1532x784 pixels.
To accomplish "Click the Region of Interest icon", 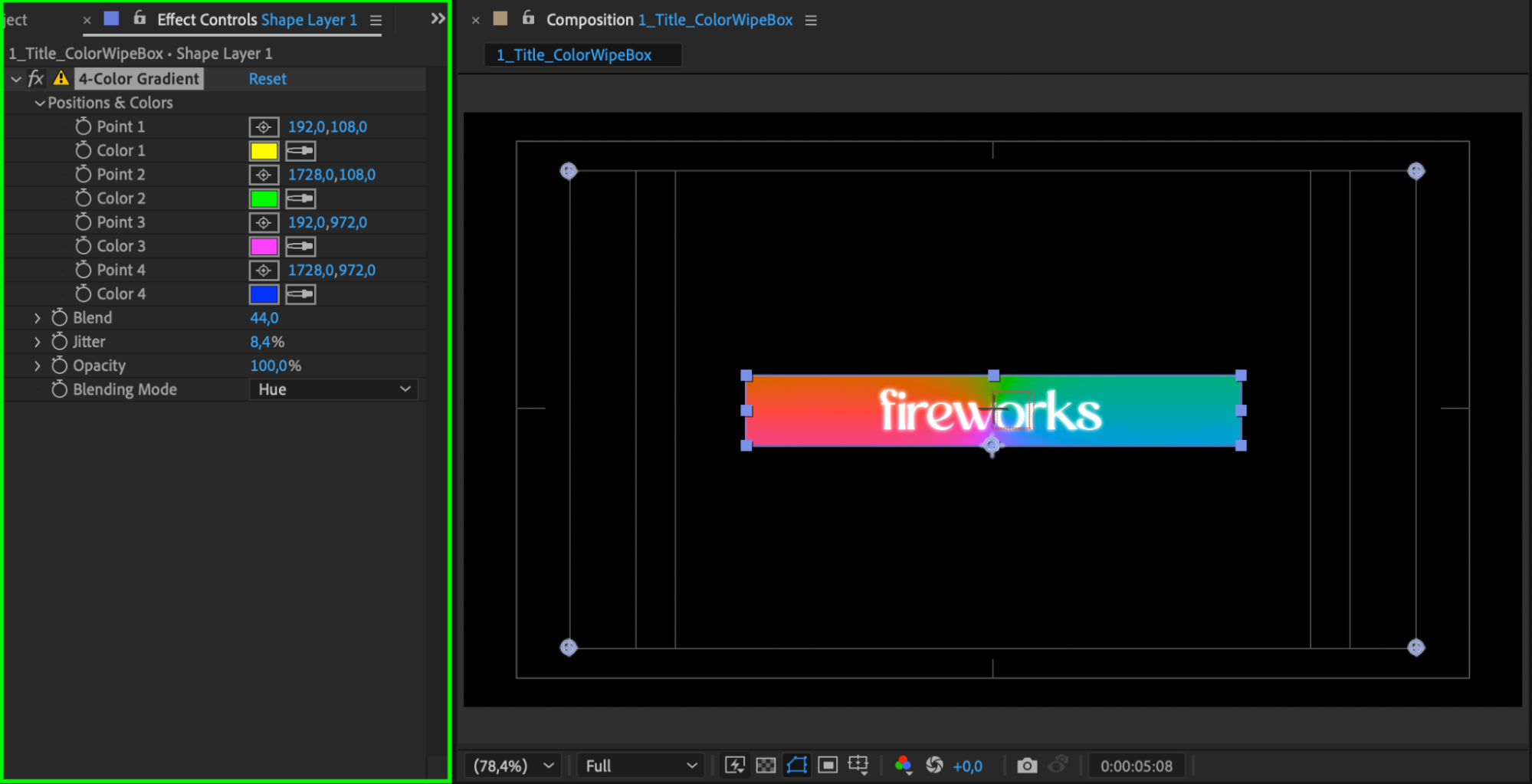I will pos(828,765).
